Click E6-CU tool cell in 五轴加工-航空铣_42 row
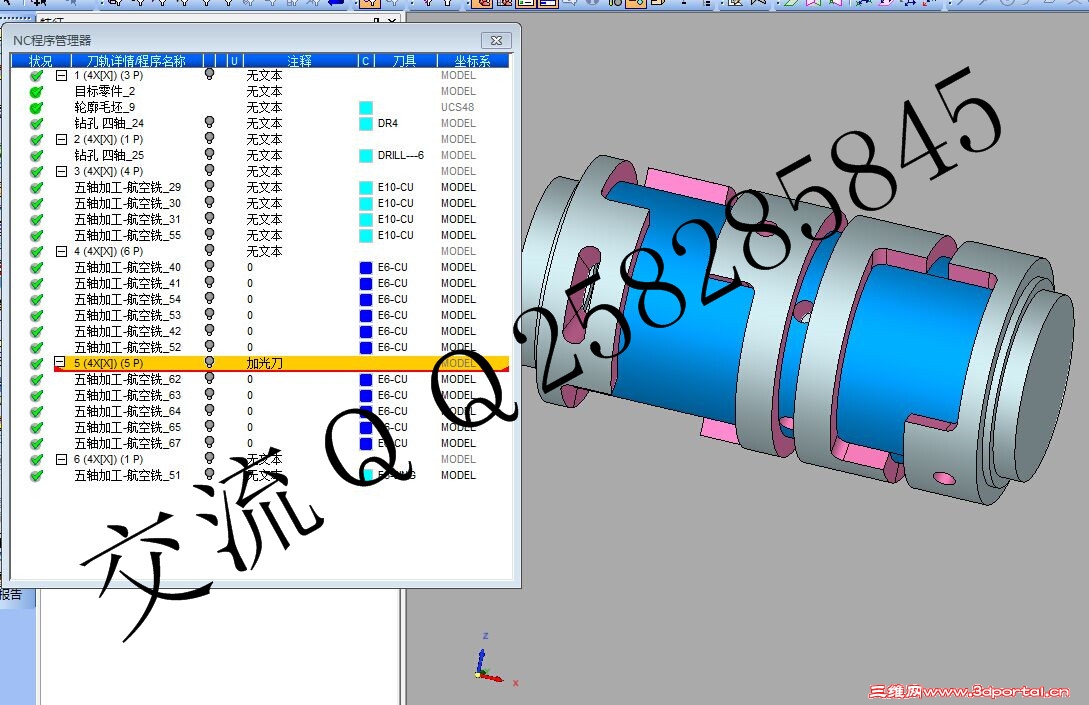The width and height of the screenshot is (1089, 705). pos(393,331)
